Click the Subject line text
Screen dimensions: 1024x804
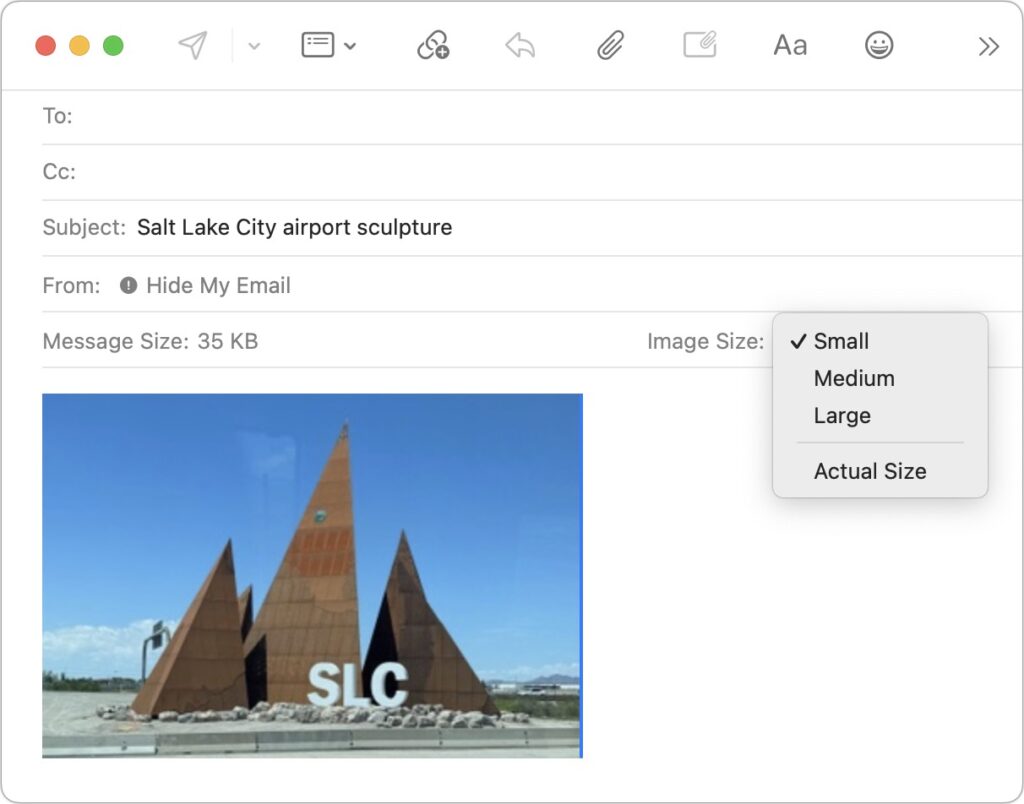[x=296, y=227]
